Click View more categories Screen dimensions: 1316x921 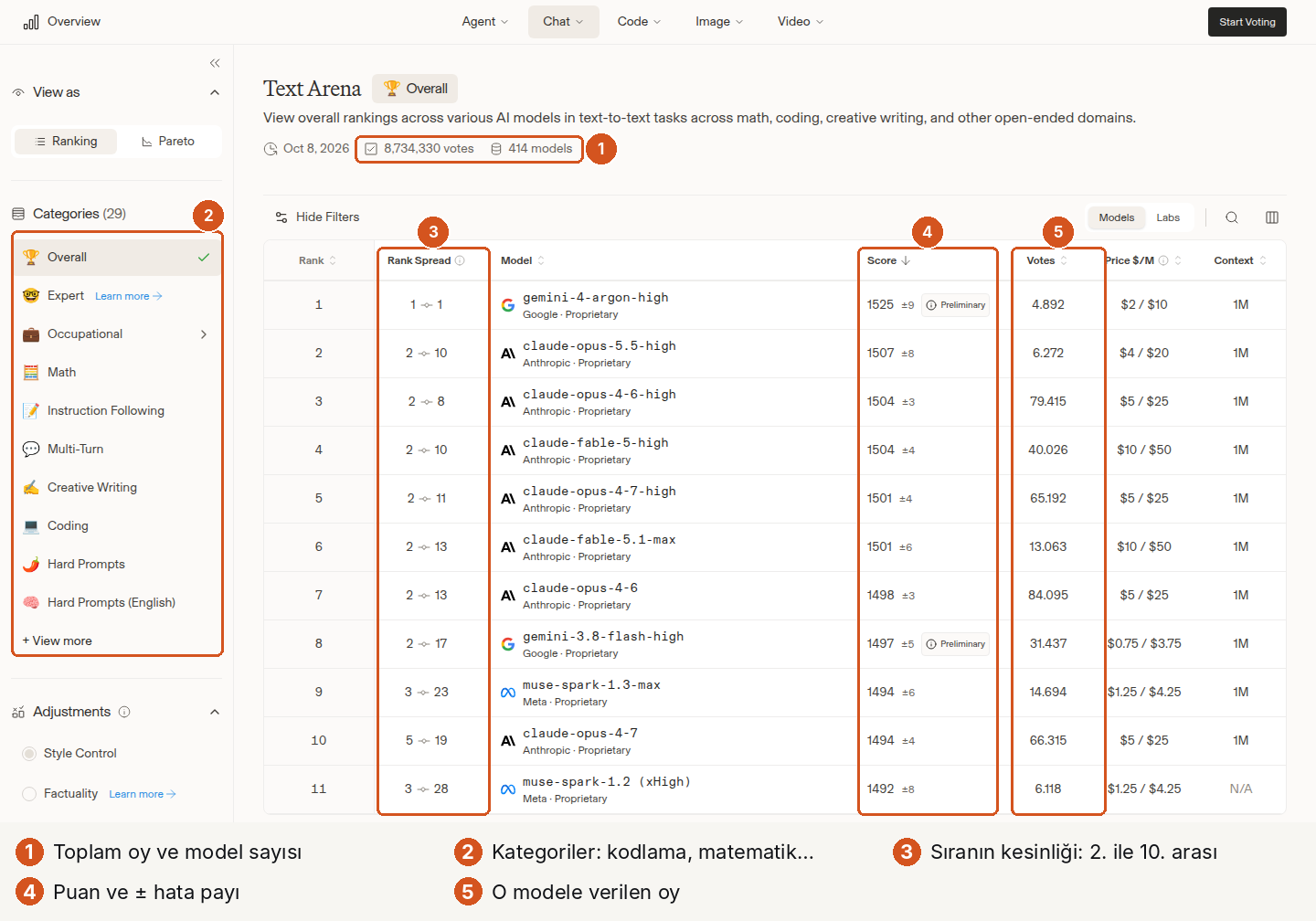point(57,641)
